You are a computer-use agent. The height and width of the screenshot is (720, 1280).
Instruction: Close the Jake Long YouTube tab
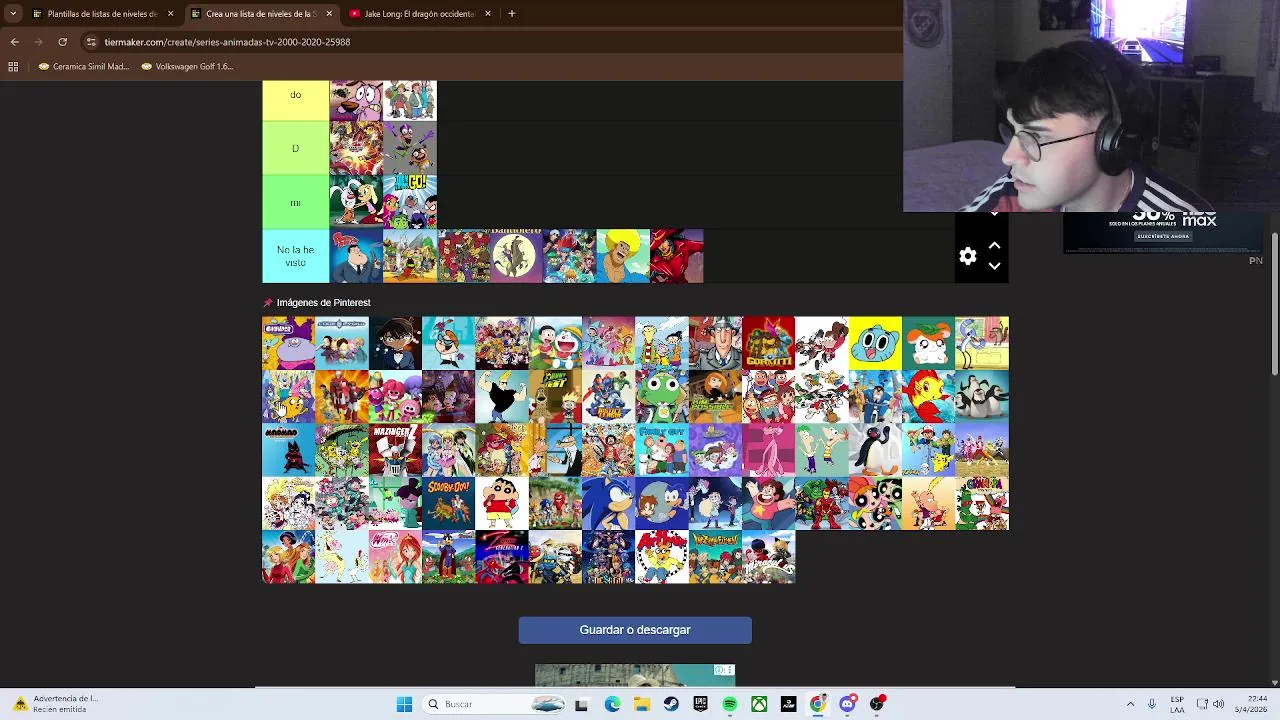(488, 14)
